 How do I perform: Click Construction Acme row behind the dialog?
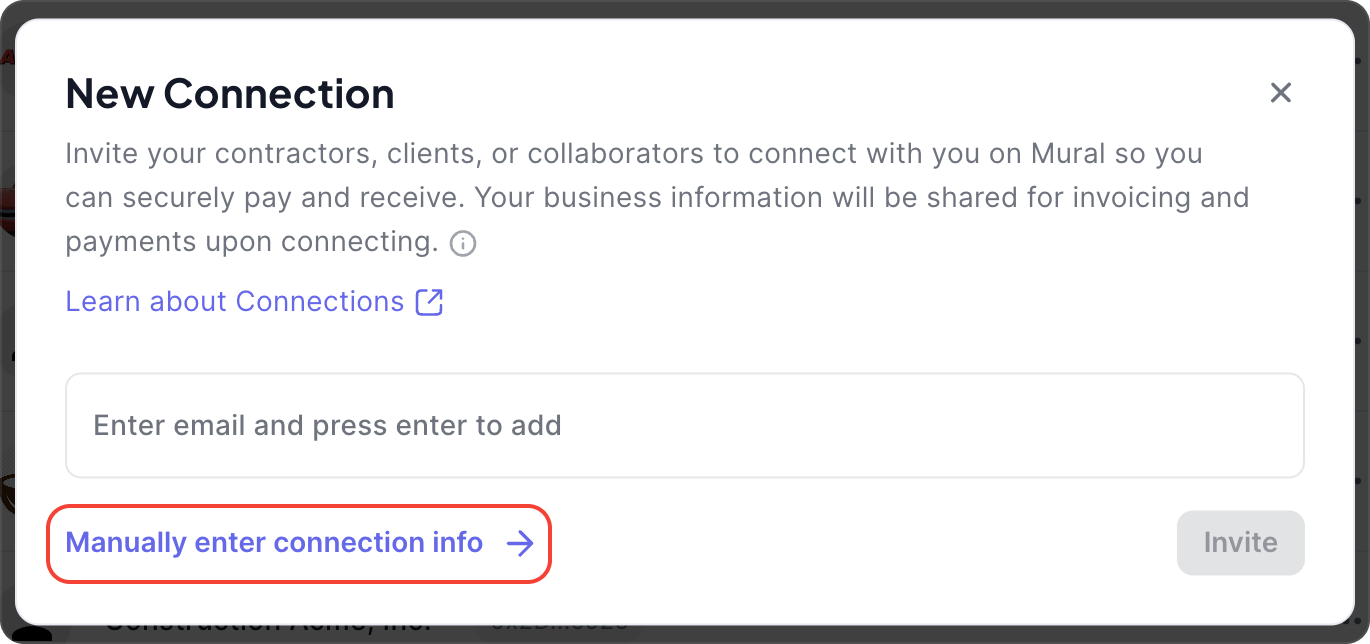click(270, 627)
